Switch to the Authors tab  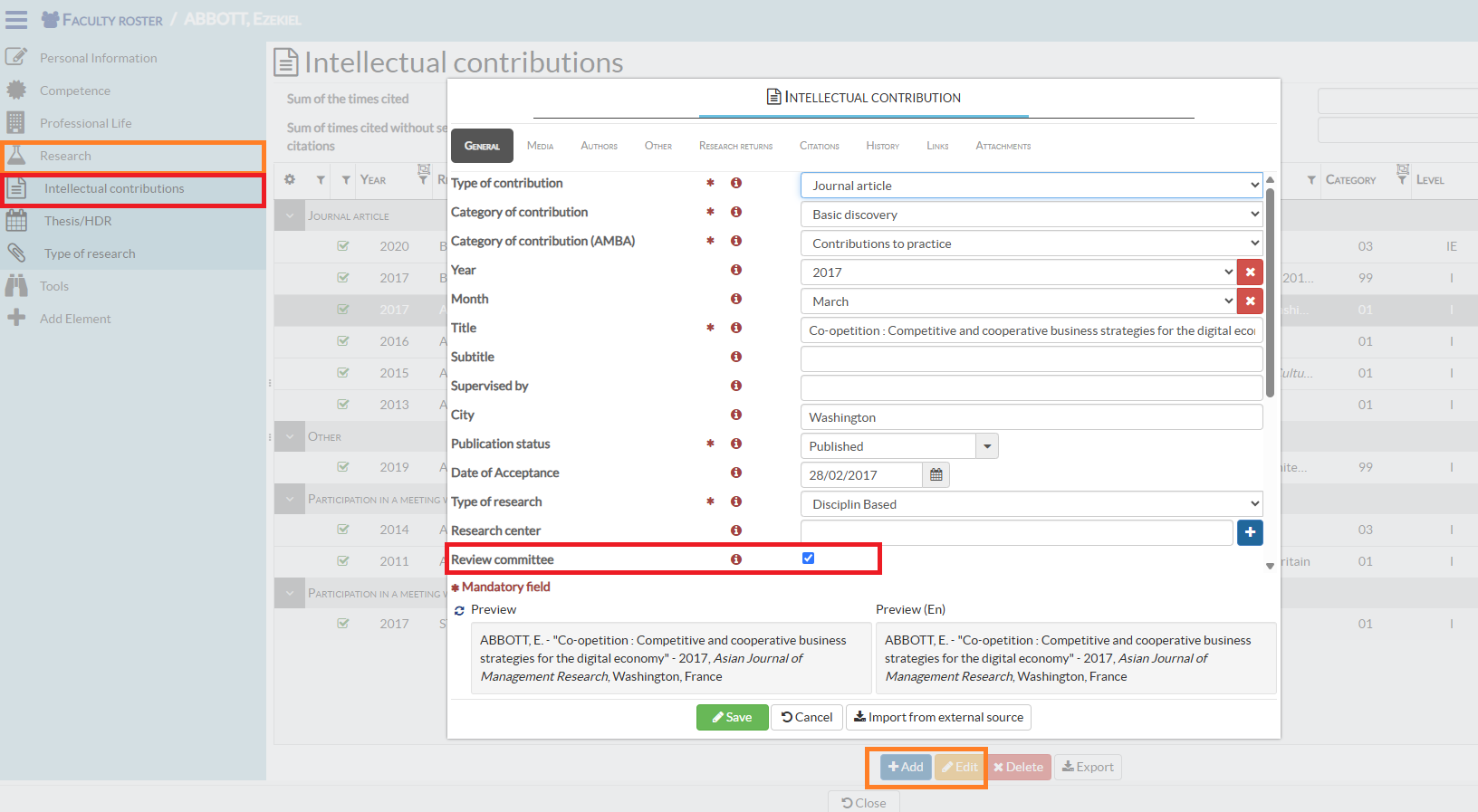(x=599, y=146)
